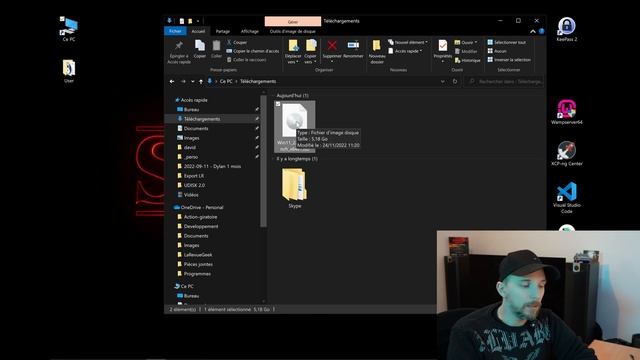Collapse the ribbon with chevron
This screenshot has width=640, height=360.
(533, 31)
